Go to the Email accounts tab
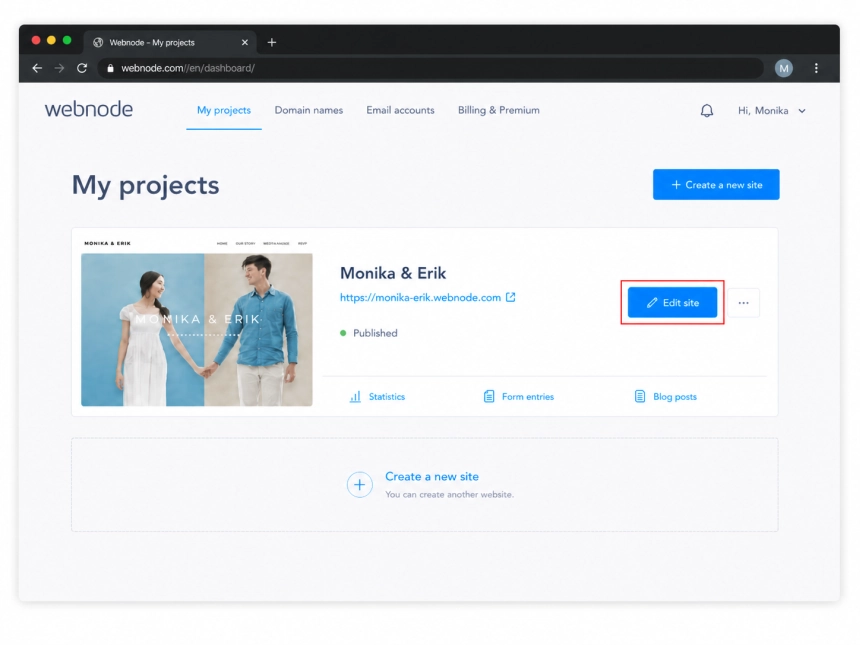The width and height of the screenshot is (860, 645). 400,110
